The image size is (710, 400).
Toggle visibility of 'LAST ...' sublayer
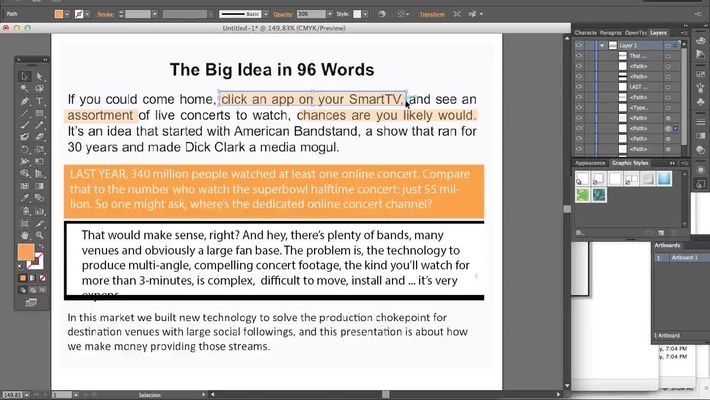579,87
